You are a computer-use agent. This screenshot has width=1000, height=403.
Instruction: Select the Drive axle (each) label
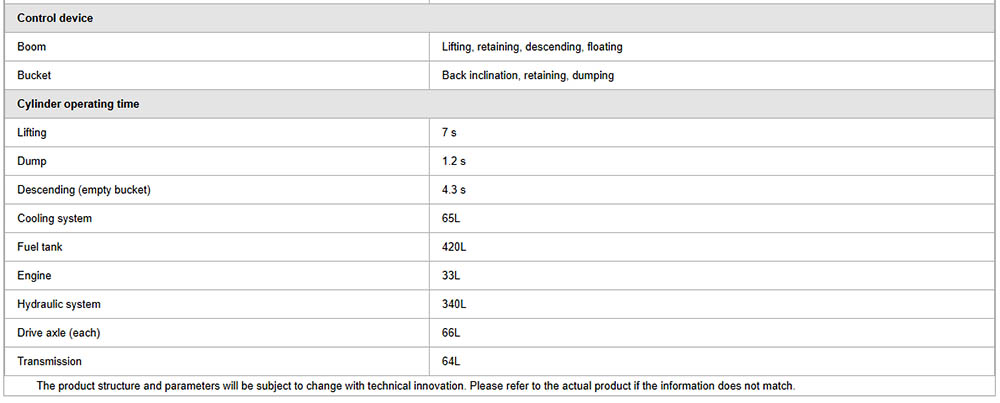[59, 332]
